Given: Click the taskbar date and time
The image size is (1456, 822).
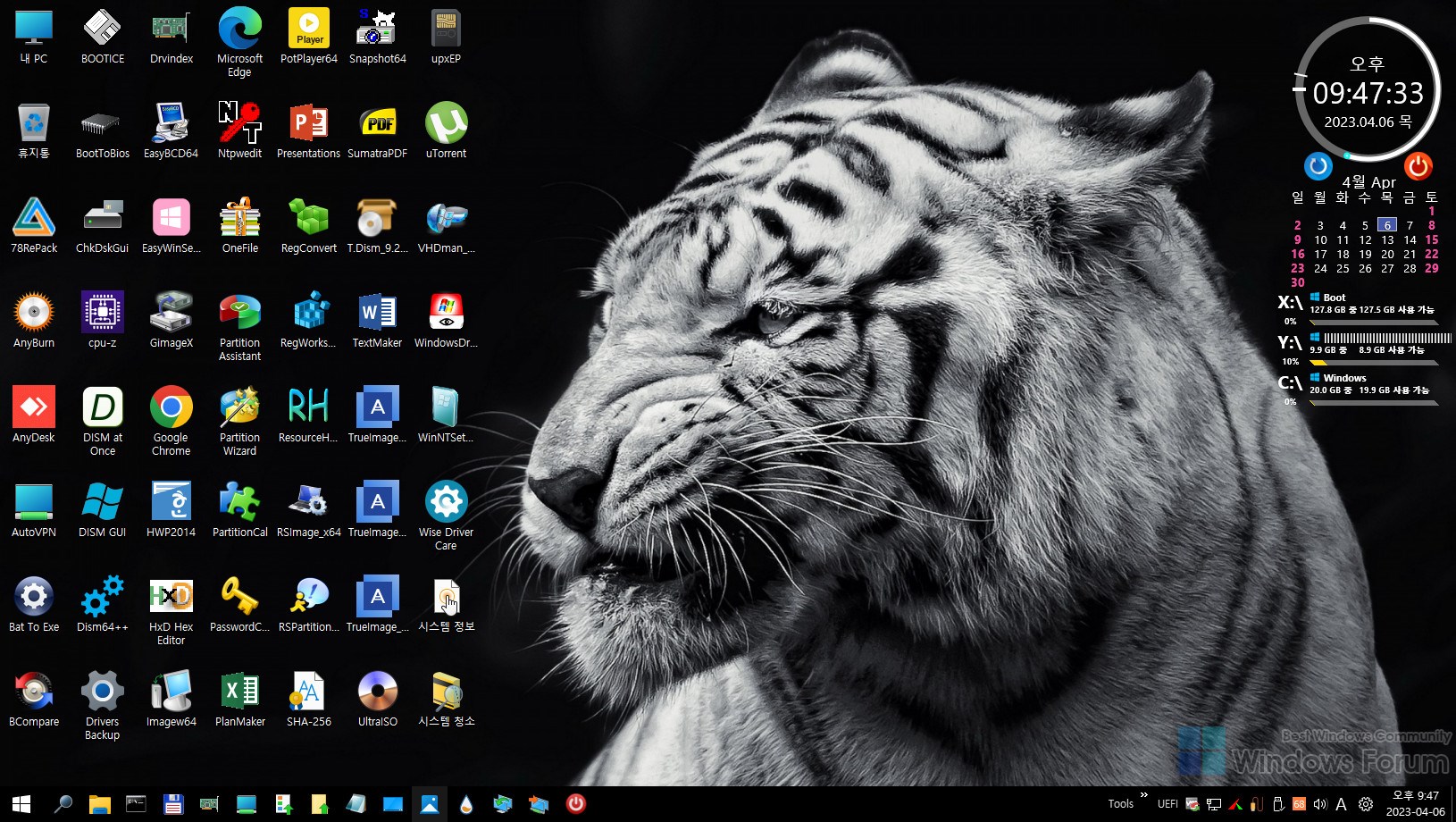Looking at the screenshot, I should tap(1415, 804).
